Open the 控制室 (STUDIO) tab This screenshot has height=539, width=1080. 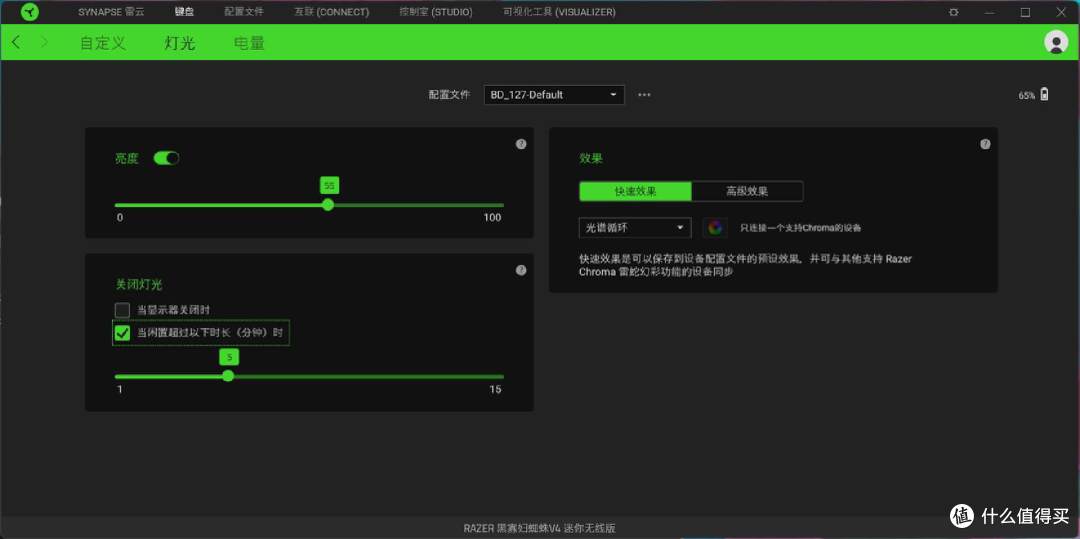click(436, 12)
